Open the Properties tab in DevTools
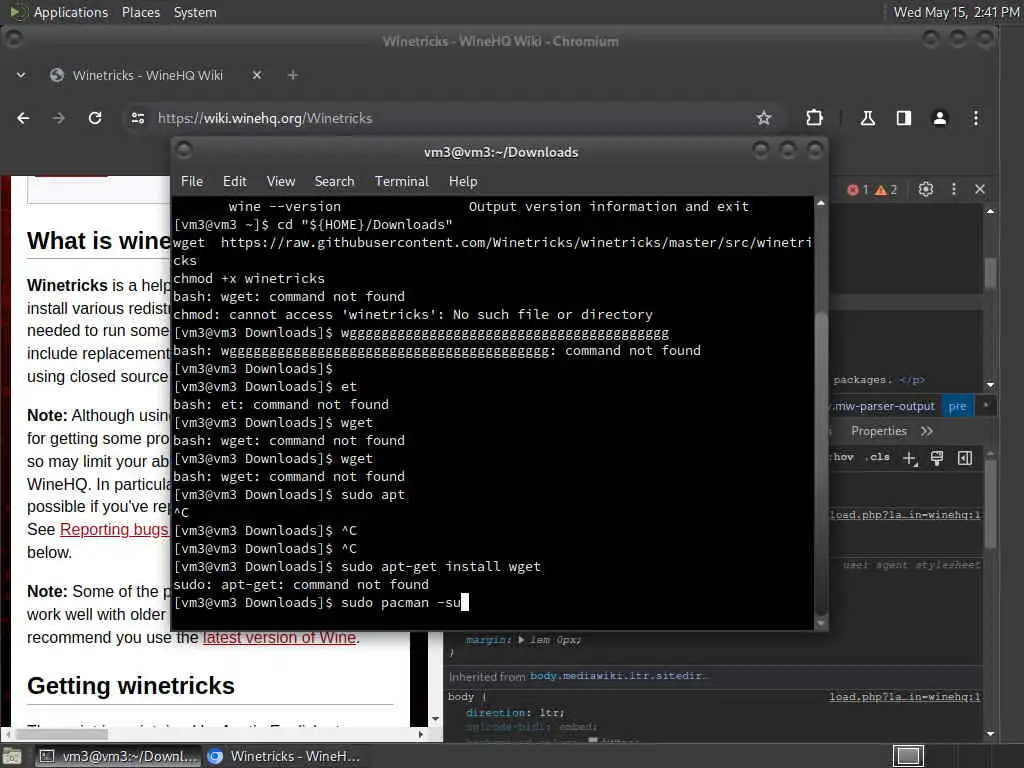Viewport: 1024px width, 768px height. tap(878, 431)
